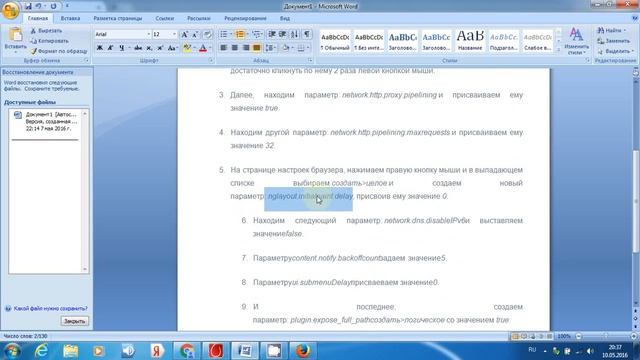Open the font color dropdown arrow

(210, 48)
